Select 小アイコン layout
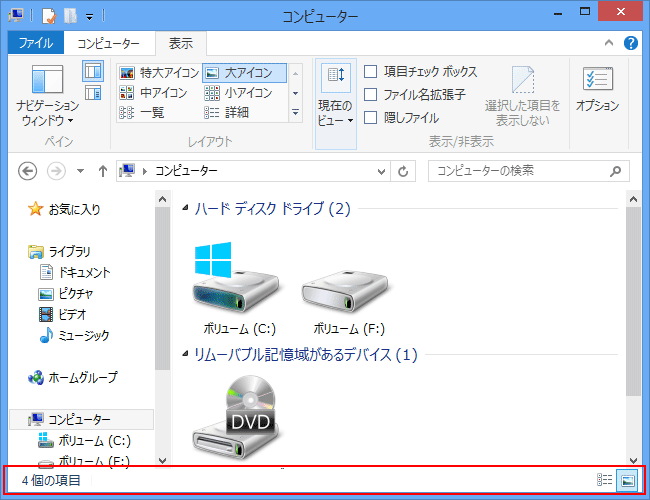The image size is (650, 500). (x=238, y=92)
